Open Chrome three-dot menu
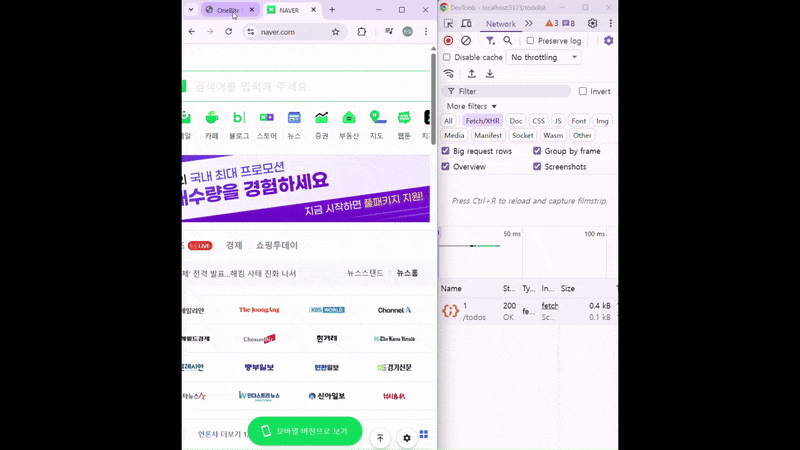This screenshot has width=800, height=450. (x=426, y=32)
